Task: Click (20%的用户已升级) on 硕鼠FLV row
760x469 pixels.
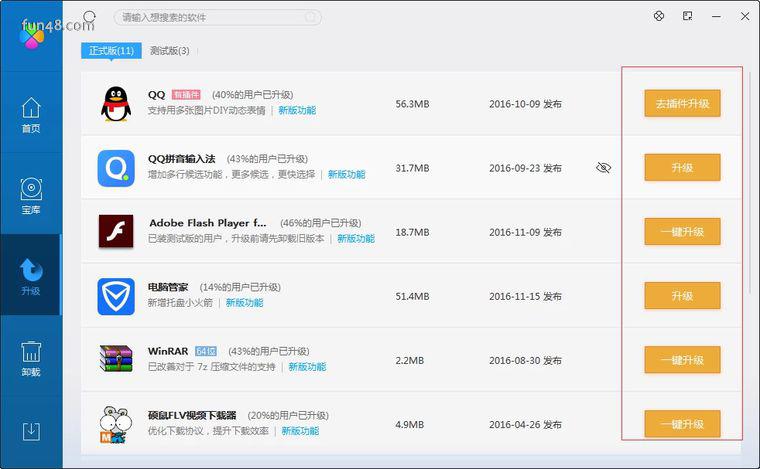Action: (x=288, y=415)
